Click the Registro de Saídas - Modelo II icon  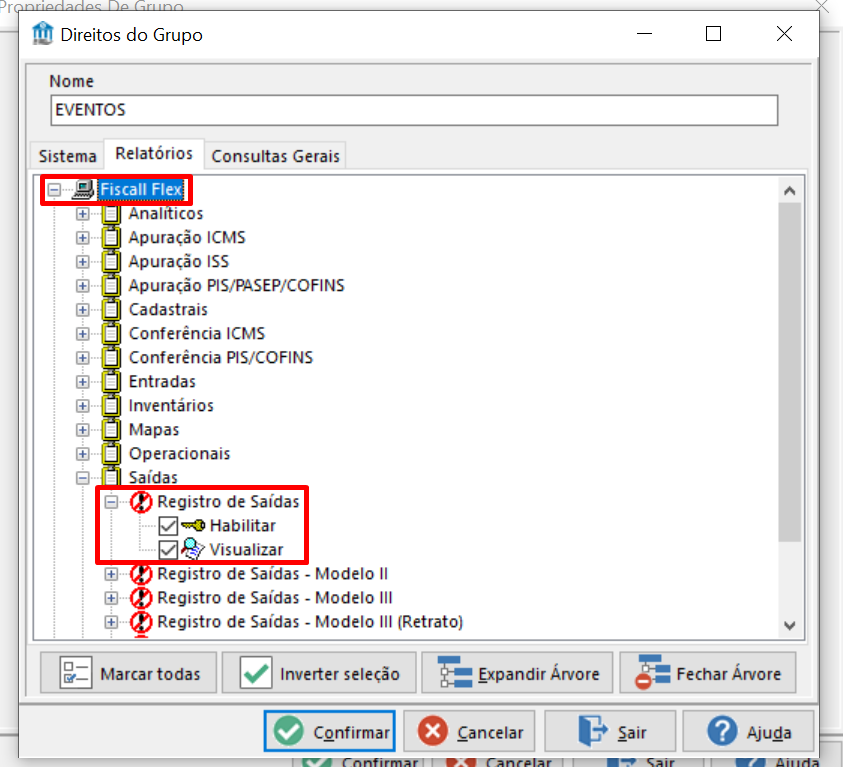pyautogui.click(x=141, y=574)
